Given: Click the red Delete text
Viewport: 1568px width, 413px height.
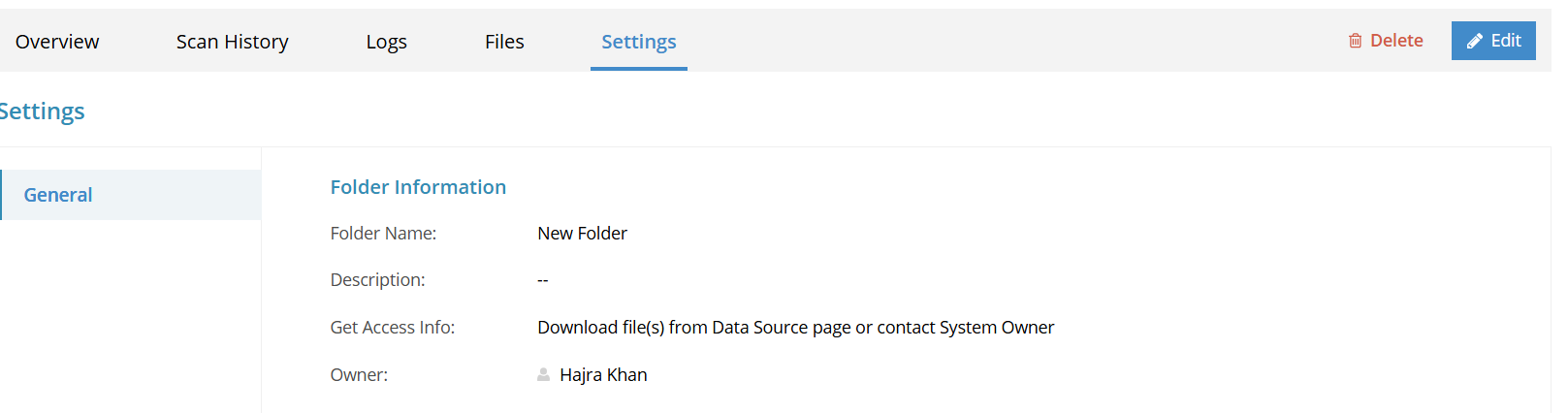Looking at the screenshot, I should click(x=1396, y=41).
